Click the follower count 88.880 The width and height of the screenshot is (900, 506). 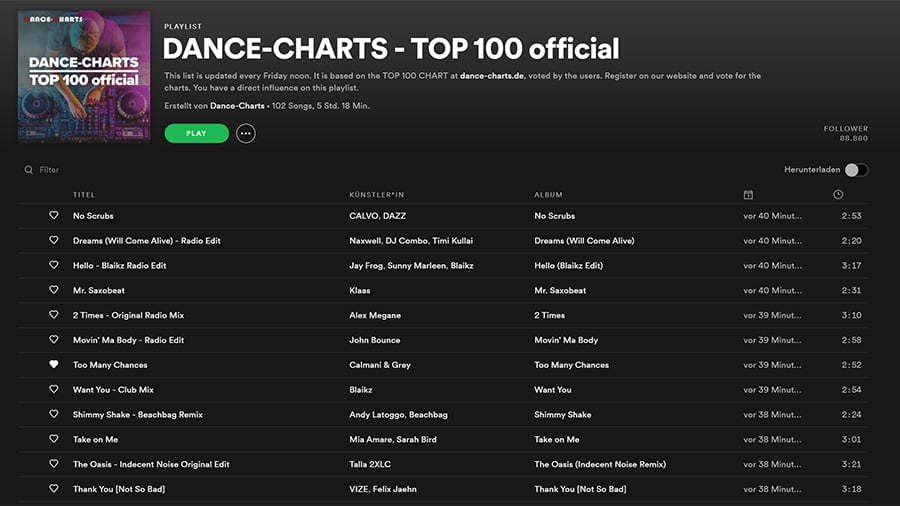(854, 138)
